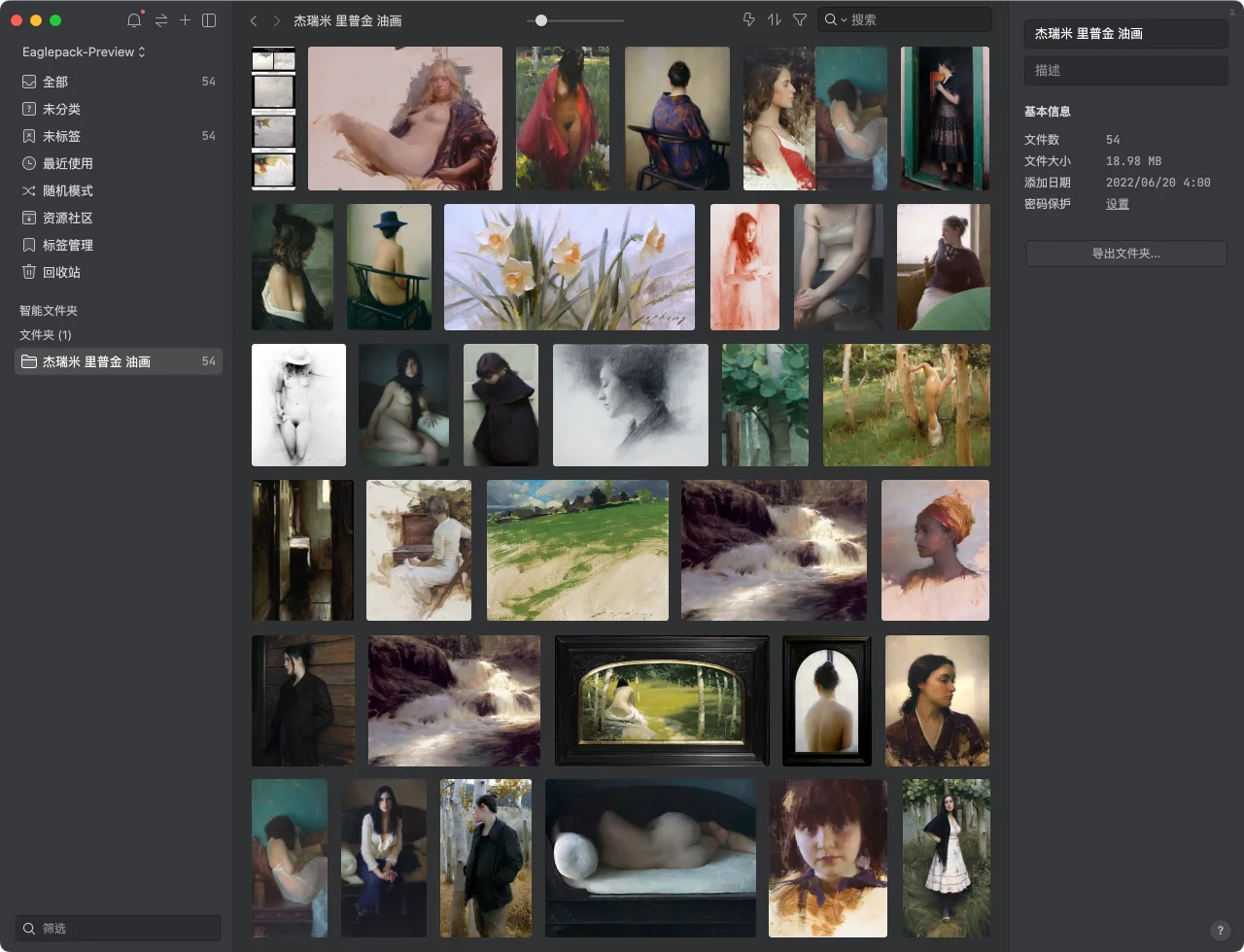Select the charcoal profile portrait thumbnail
Image resolution: width=1244 pixels, height=952 pixels.
(x=630, y=405)
